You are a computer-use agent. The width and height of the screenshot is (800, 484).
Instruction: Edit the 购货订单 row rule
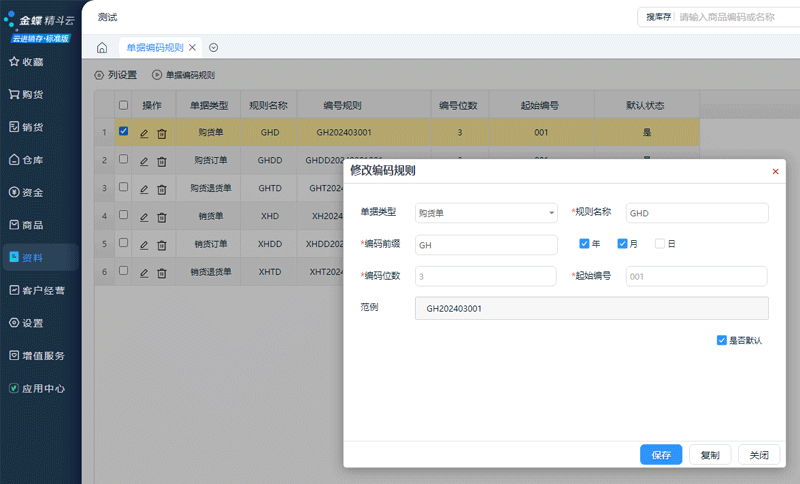[x=144, y=162]
